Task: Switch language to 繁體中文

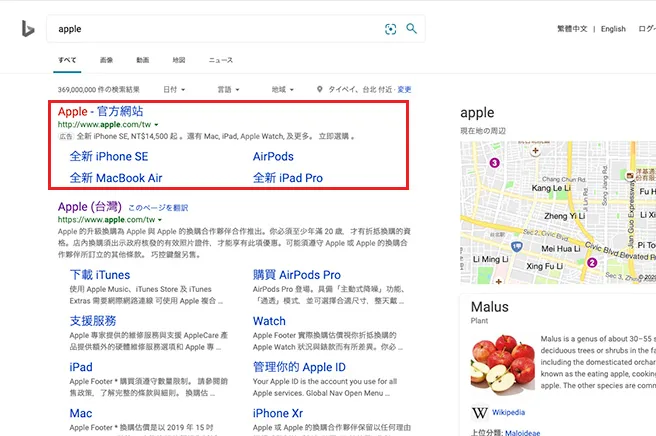Action: coord(572,29)
